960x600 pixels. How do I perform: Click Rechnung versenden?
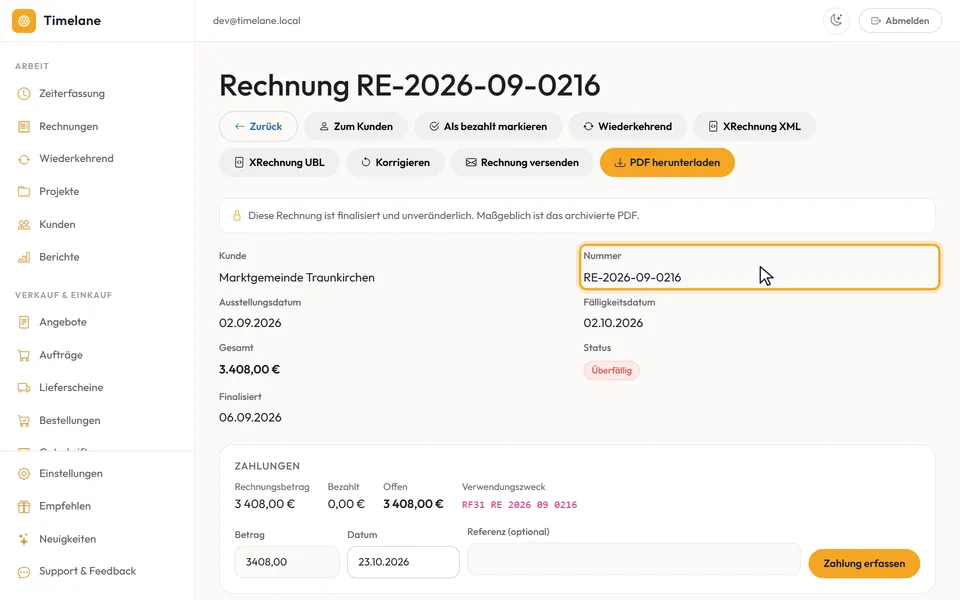(x=522, y=163)
